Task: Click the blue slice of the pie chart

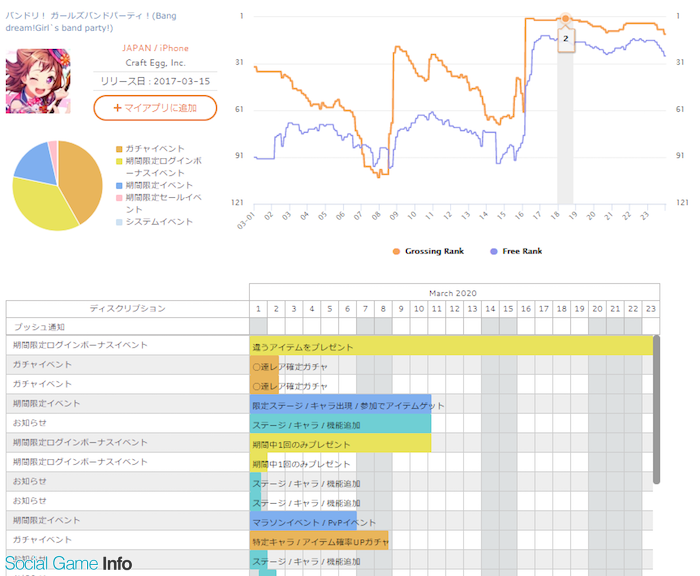Action: (x=37, y=165)
